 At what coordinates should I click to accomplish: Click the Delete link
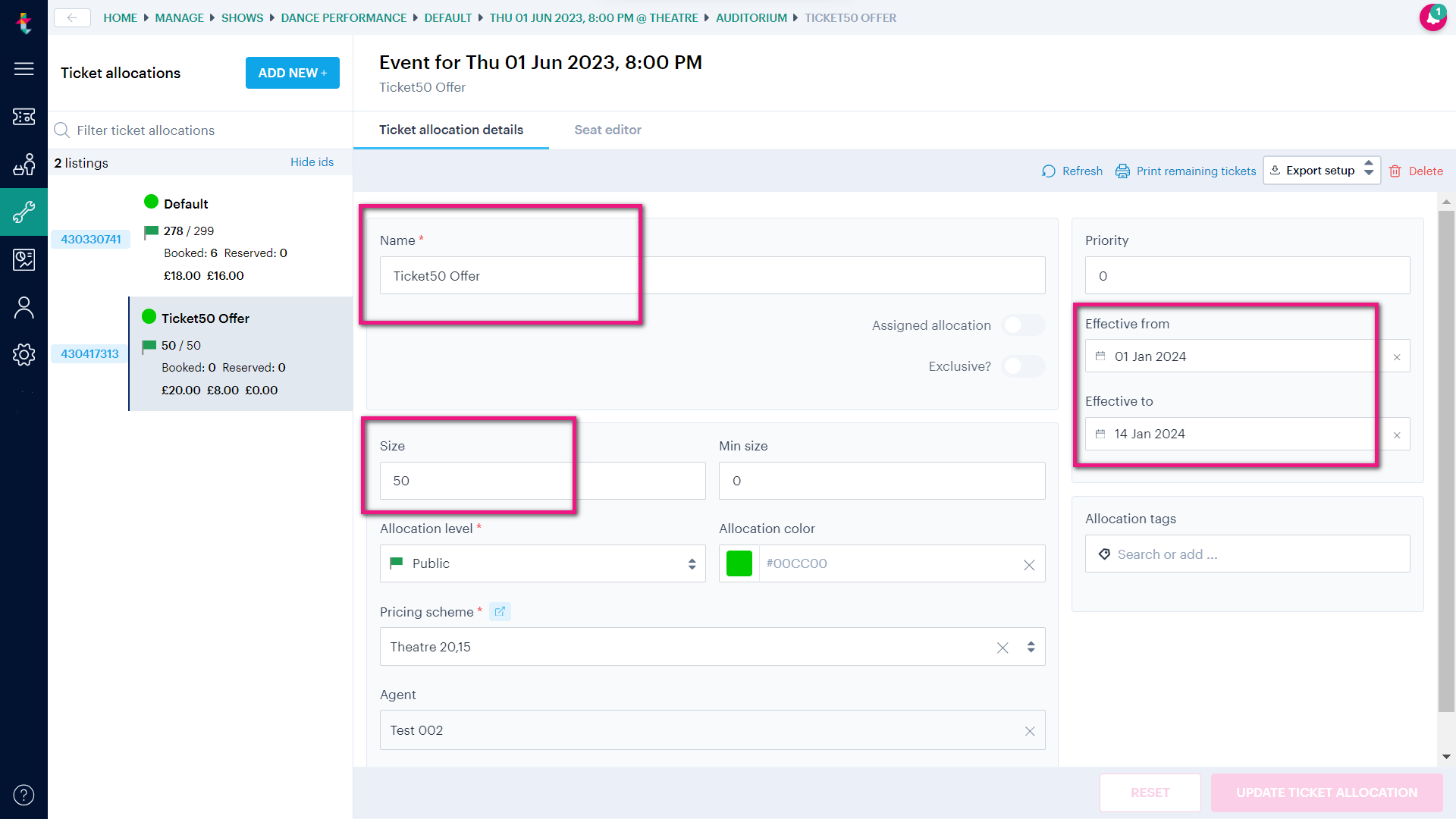click(x=1426, y=171)
